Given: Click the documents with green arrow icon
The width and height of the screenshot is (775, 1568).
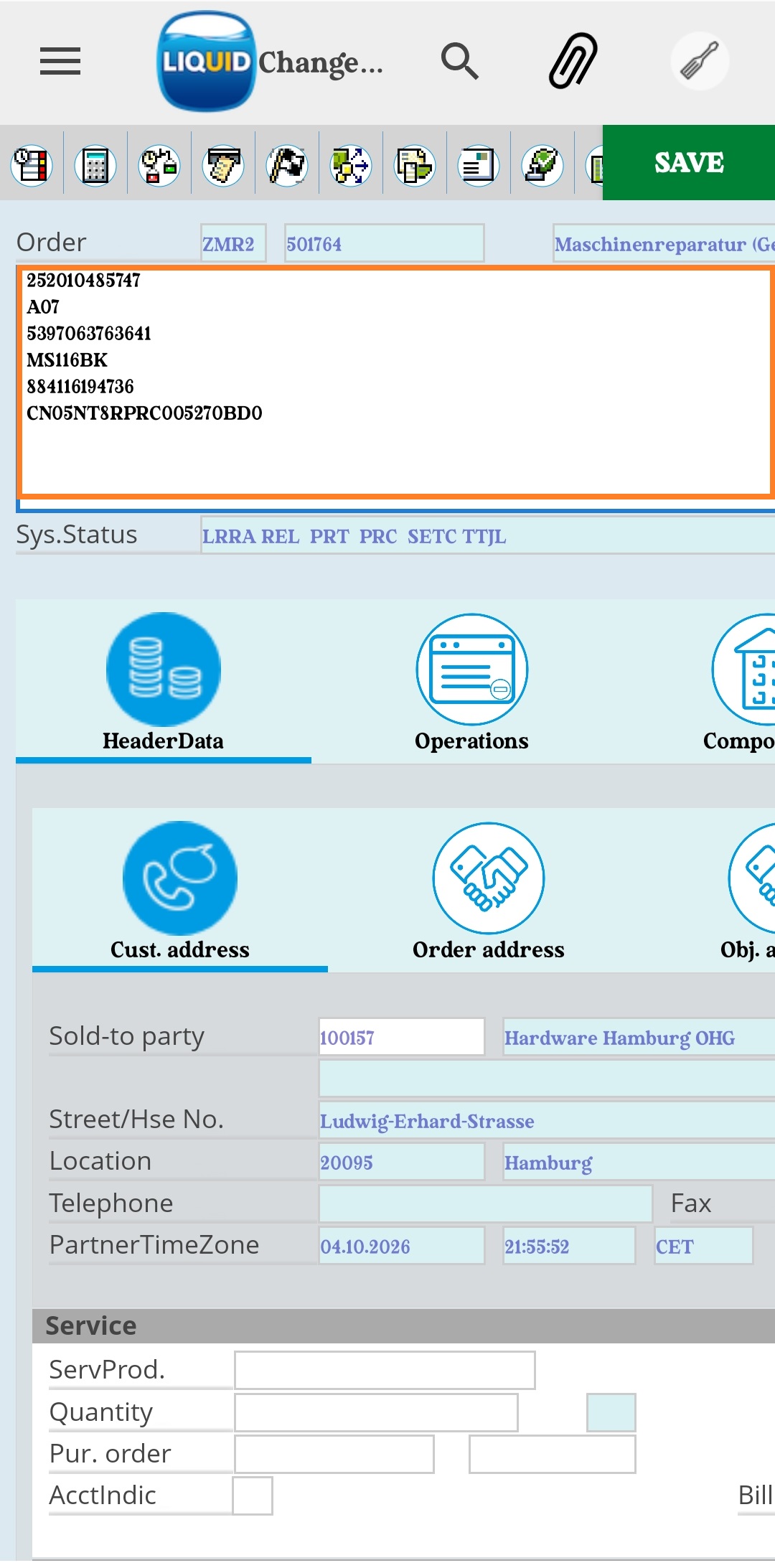Looking at the screenshot, I should click(415, 166).
